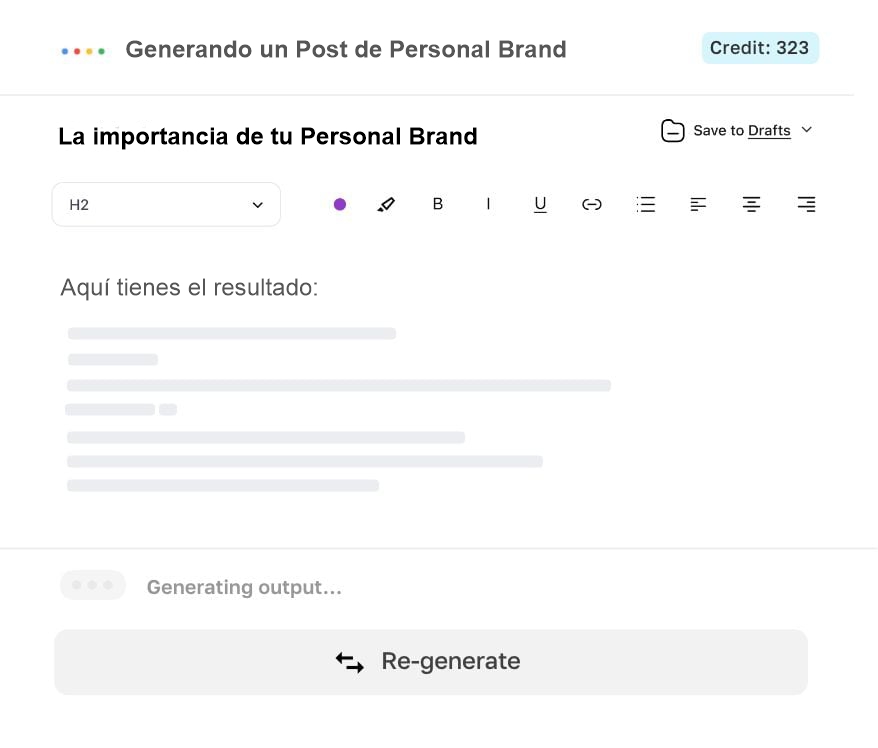Apply italic formatting
The height and width of the screenshot is (748, 878).
pyautogui.click(x=489, y=204)
